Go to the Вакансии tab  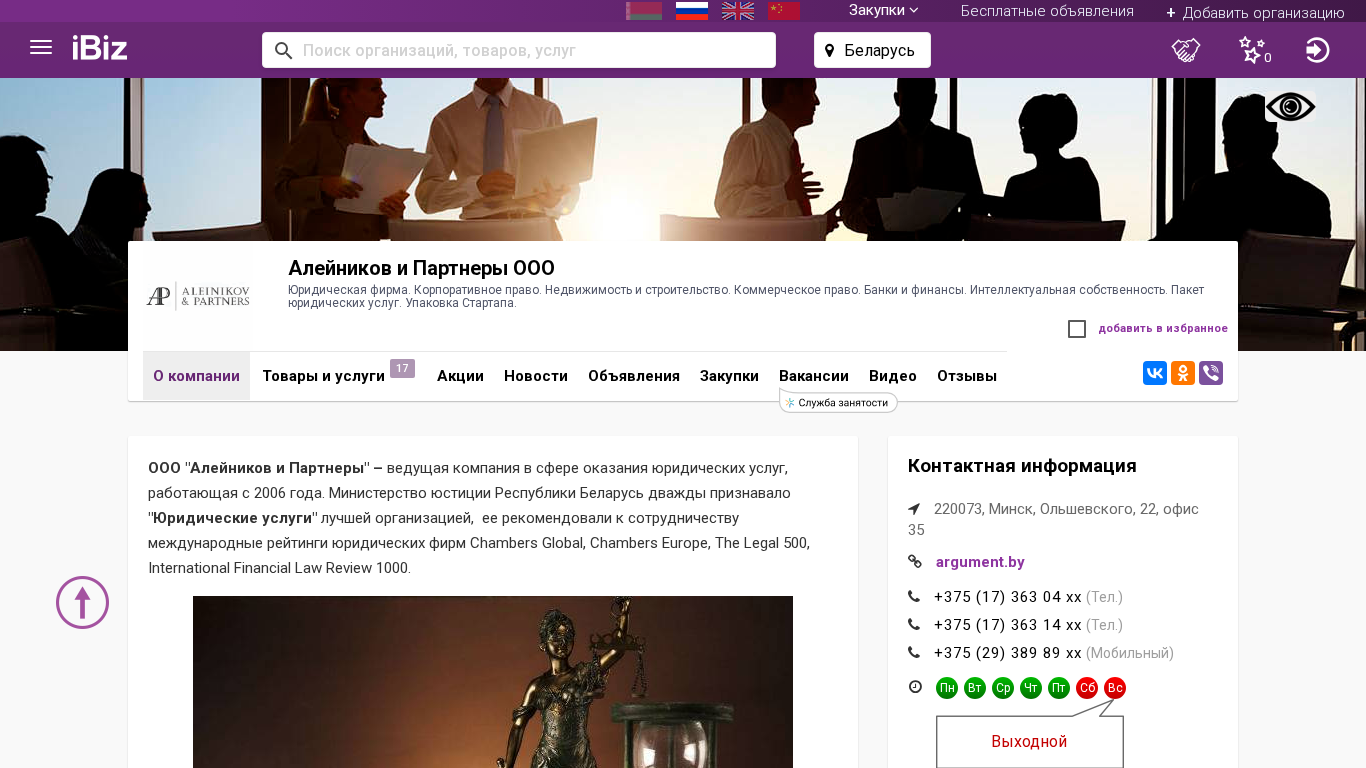pyautogui.click(x=814, y=376)
